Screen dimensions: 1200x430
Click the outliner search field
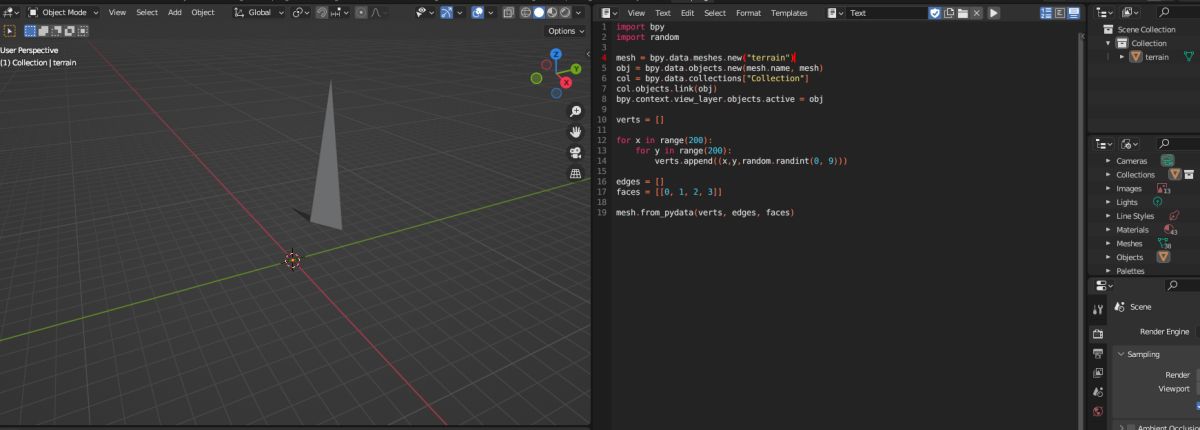coord(1177,13)
